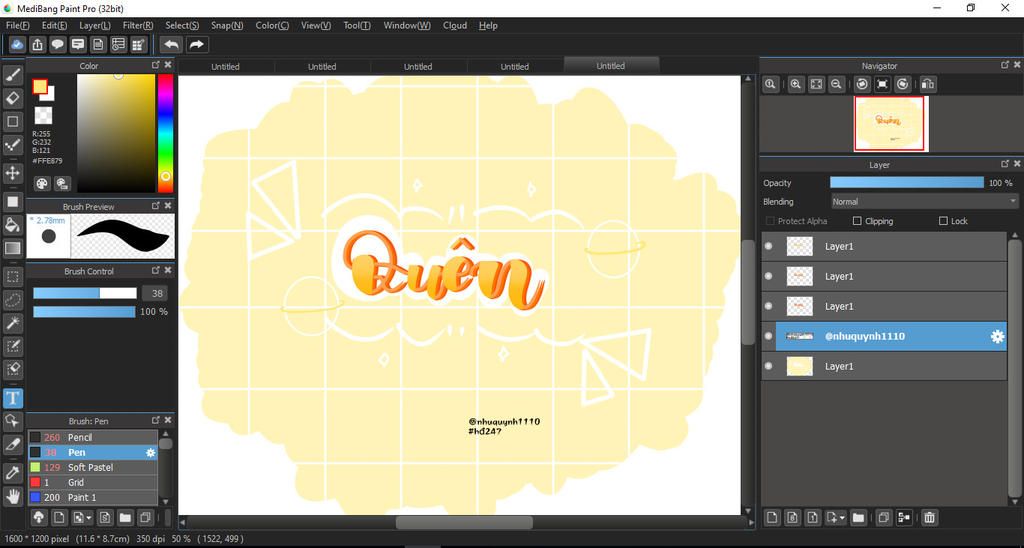Open the Filter menu
The height and width of the screenshot is (548, 1024).
tap(138, 25)
